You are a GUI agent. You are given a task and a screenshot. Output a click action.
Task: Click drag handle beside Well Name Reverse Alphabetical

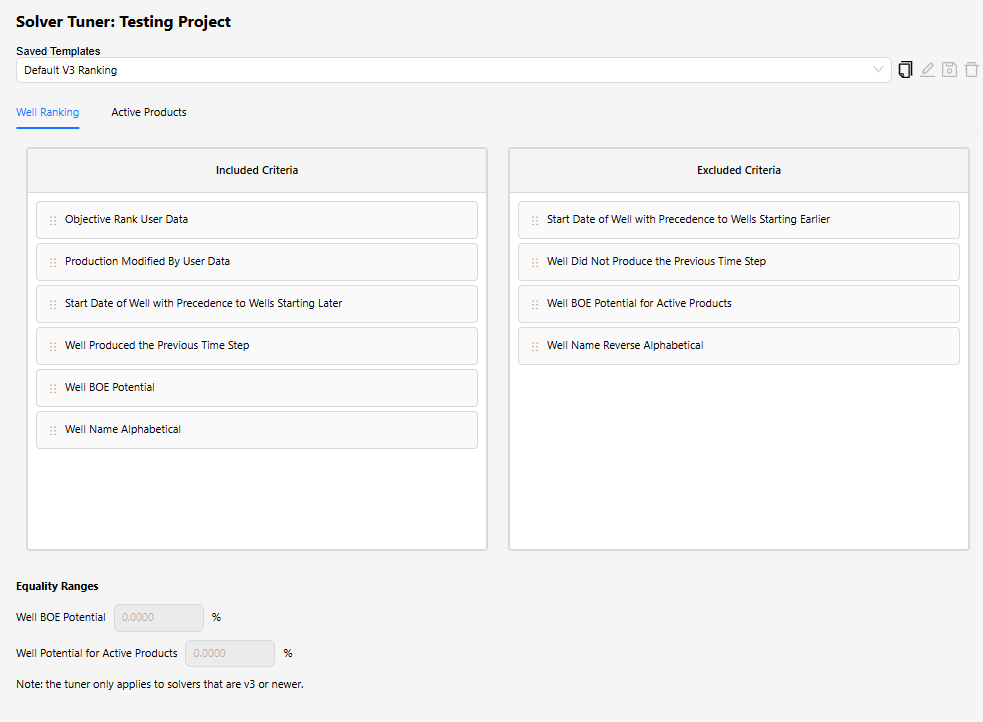pos(535,346)
